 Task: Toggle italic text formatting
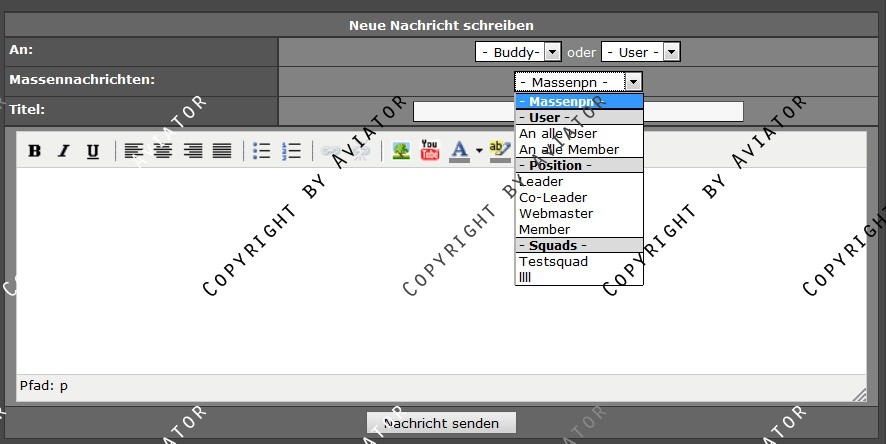(63, 151)
